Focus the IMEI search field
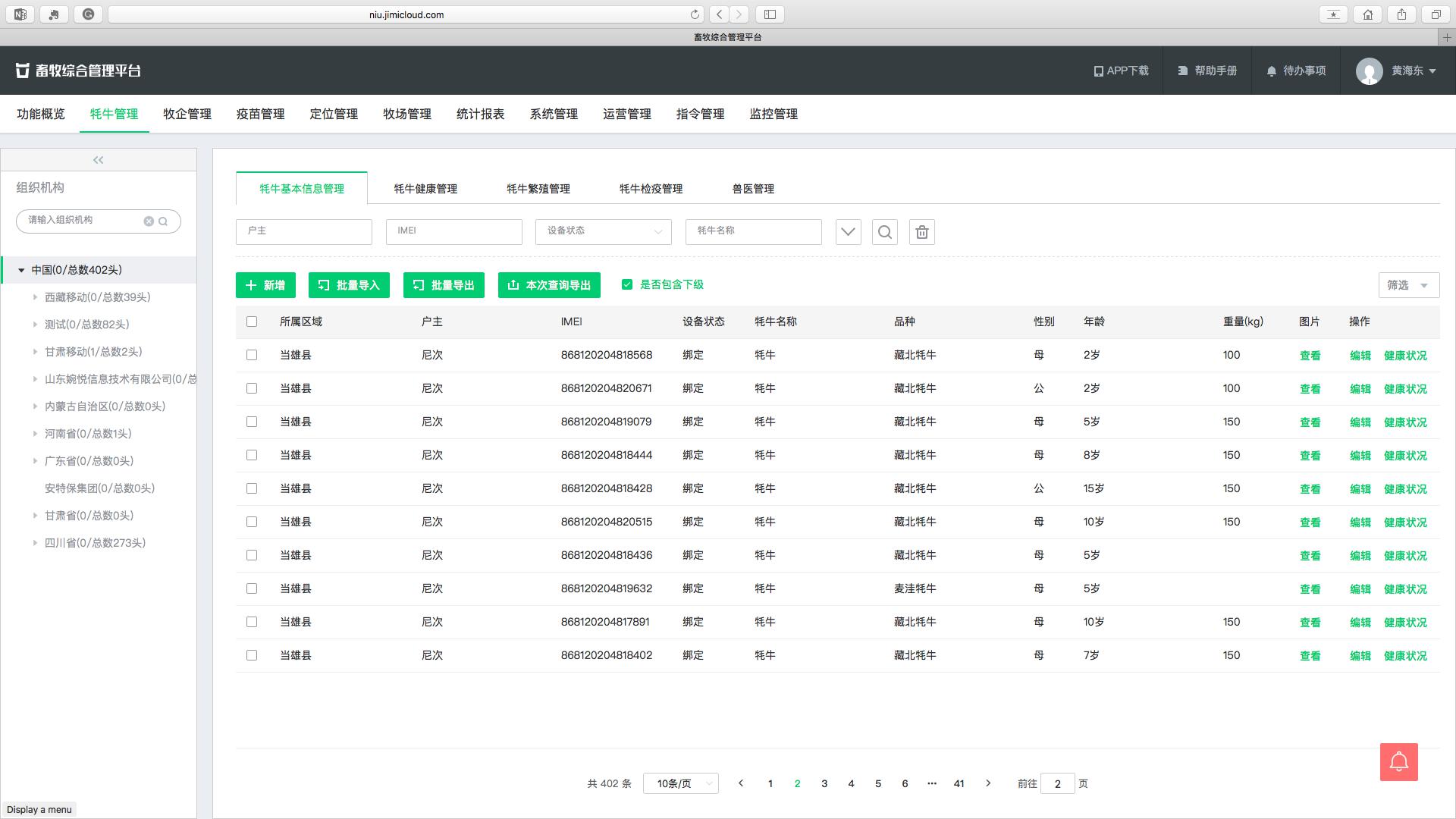The width and height of the screenshot is (1456, 819). (x=454, y=232)
